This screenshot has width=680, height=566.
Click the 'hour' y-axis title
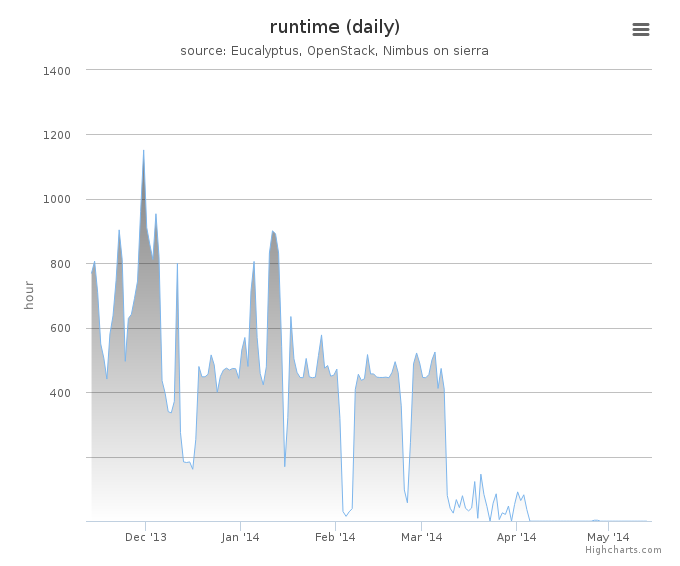click(x=29, y=295)
